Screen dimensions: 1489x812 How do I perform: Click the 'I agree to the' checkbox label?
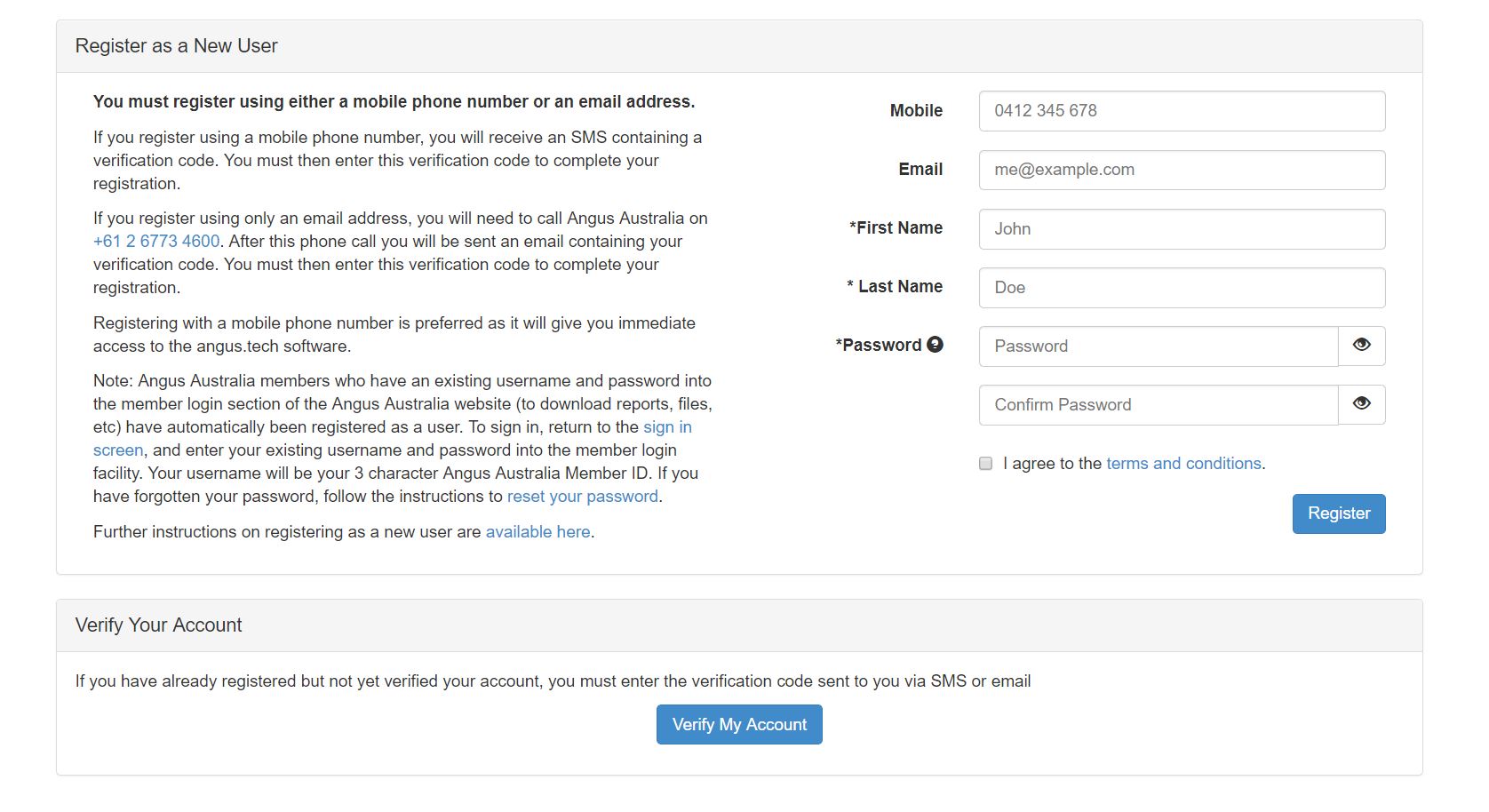point(1052,464)
